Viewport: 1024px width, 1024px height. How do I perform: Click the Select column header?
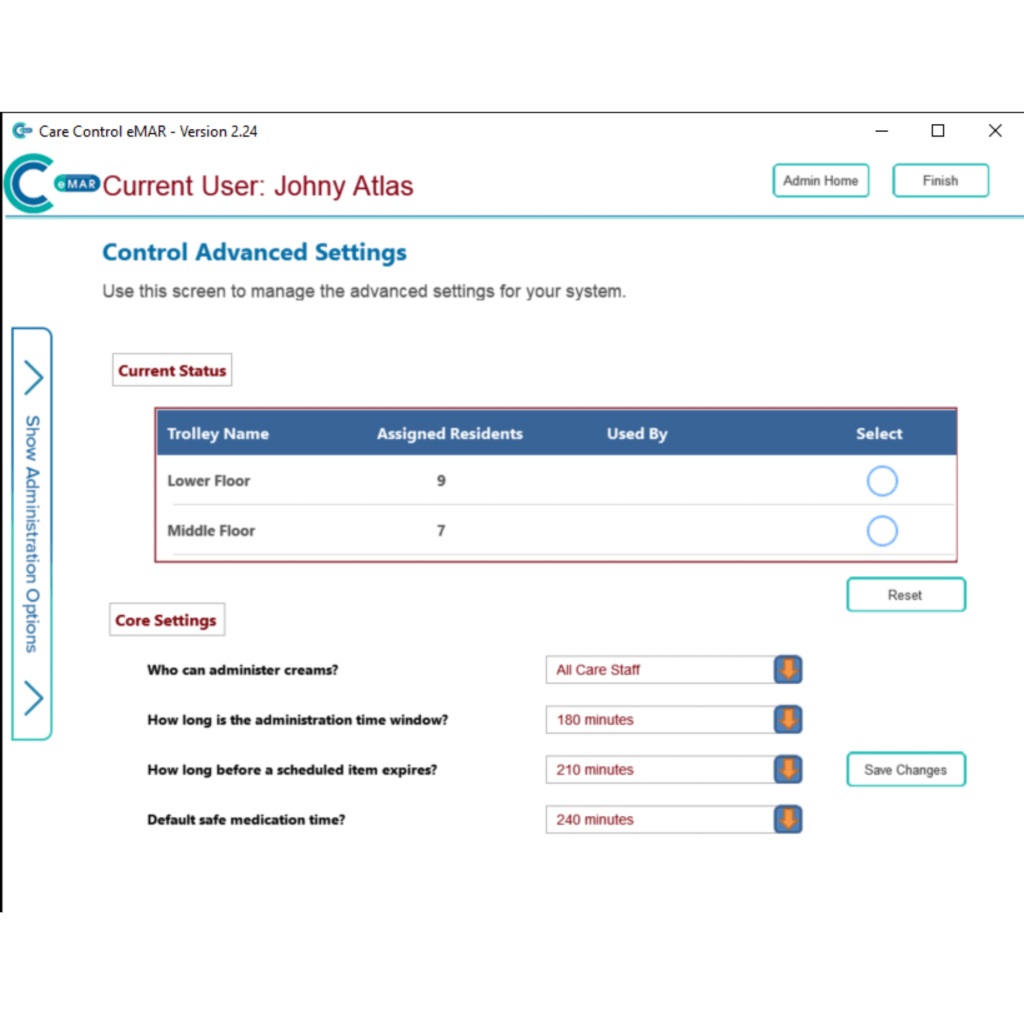[x=879, y=434]
